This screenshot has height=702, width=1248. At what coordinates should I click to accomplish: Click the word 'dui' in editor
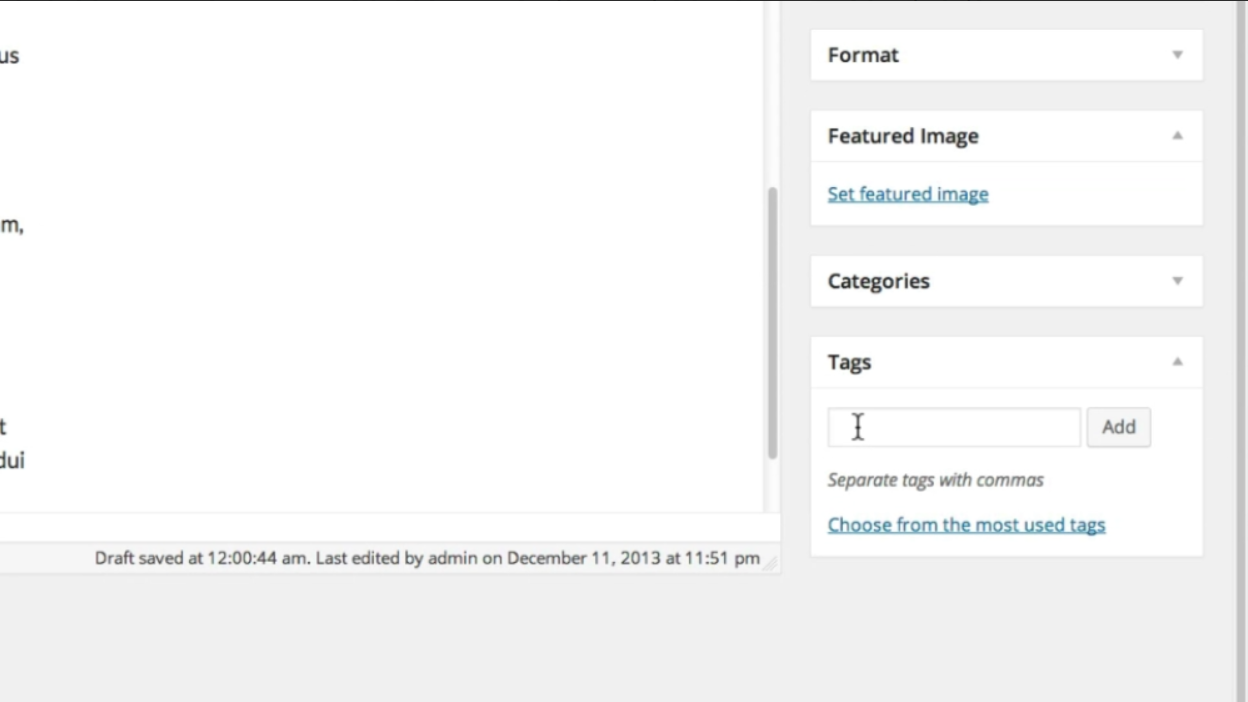coord(12,461)
